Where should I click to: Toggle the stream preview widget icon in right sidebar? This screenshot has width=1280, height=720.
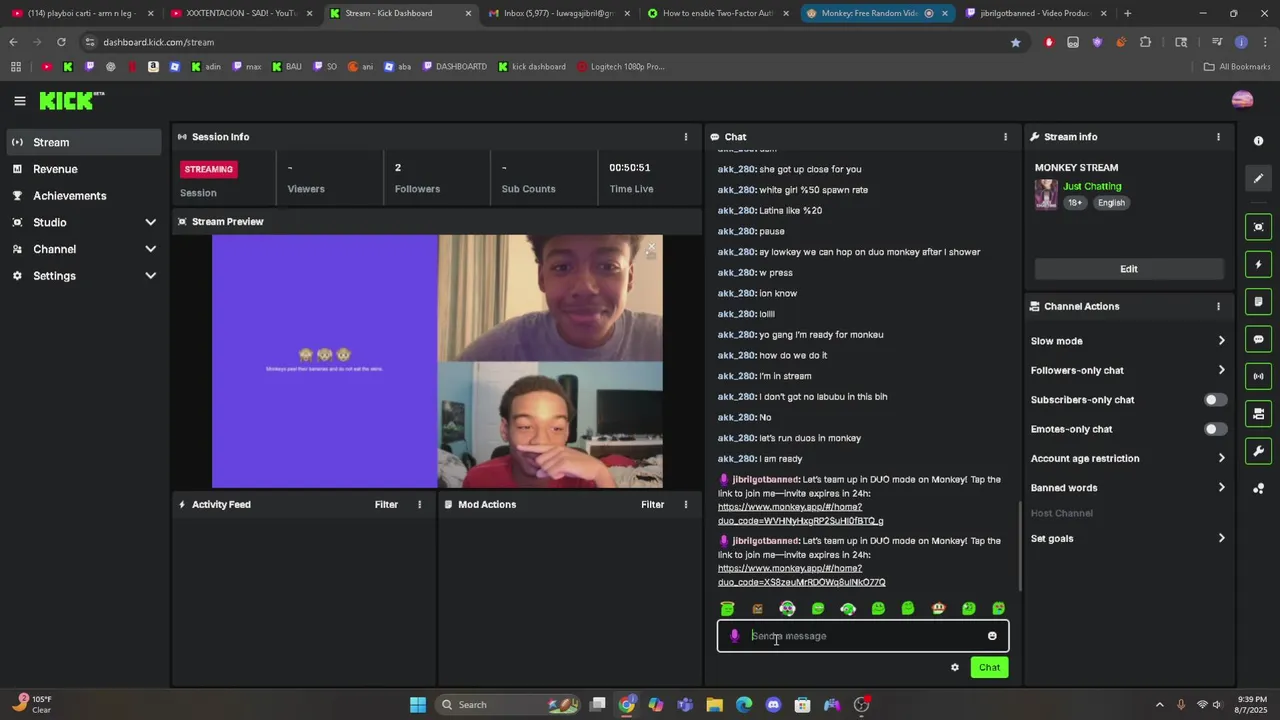pyautogui.click(x=1259, y=227)
